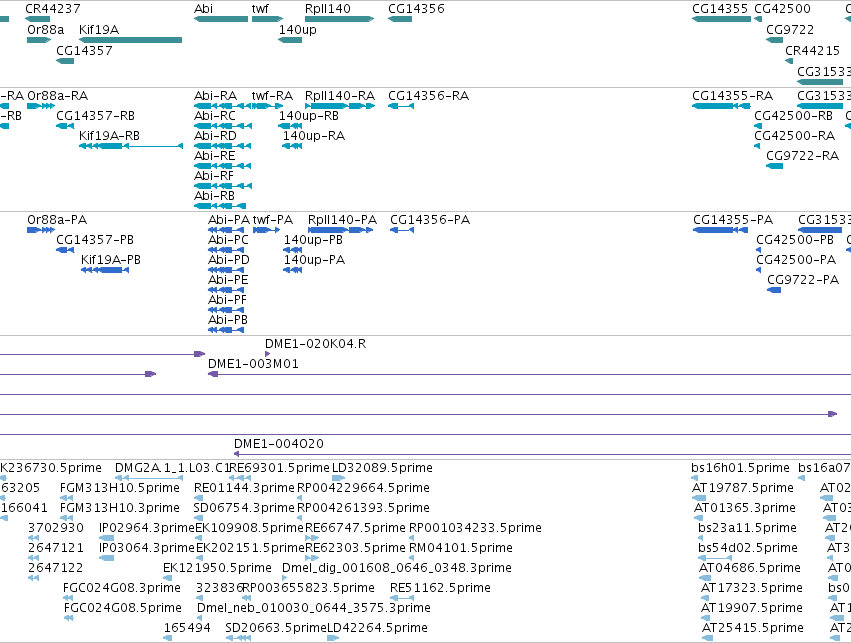Click EST label FGM313H10.5prime
851x643 pixels.
[x=120, y=488]
